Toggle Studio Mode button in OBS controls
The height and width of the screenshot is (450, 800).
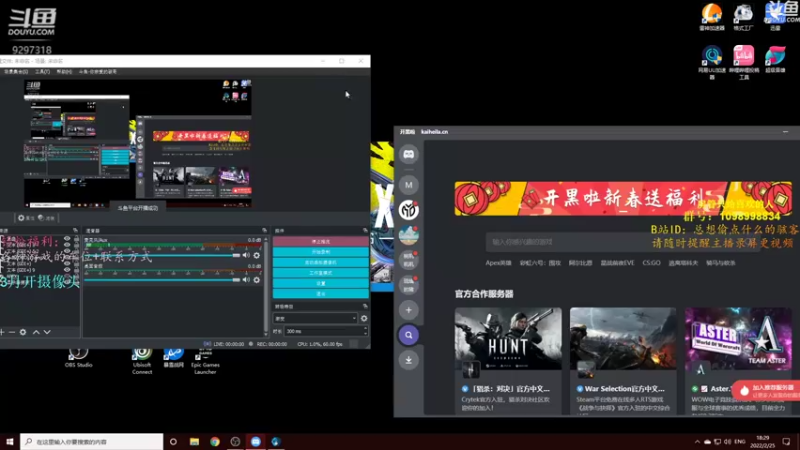[320, 273]
